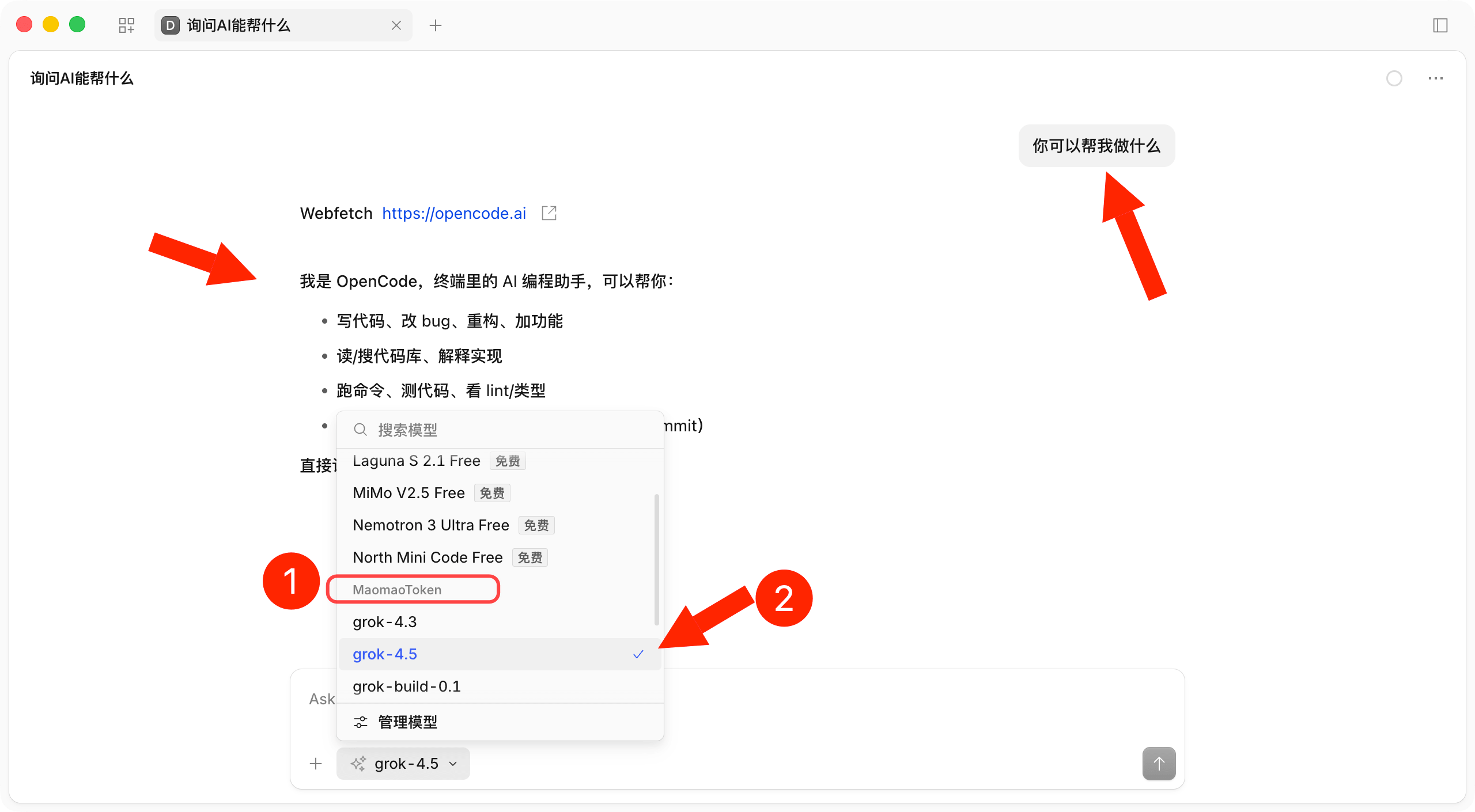Select MiMo V2.5 Free model
Image resolution: width=1475 pixels, height=812 pixels.
pos(499,493)
